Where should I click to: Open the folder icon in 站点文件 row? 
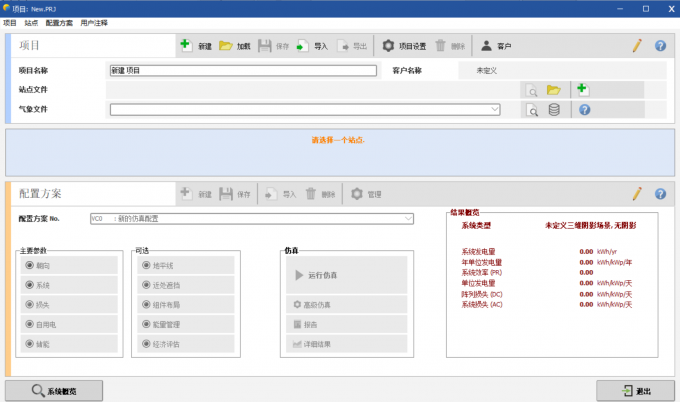[554, 90]
